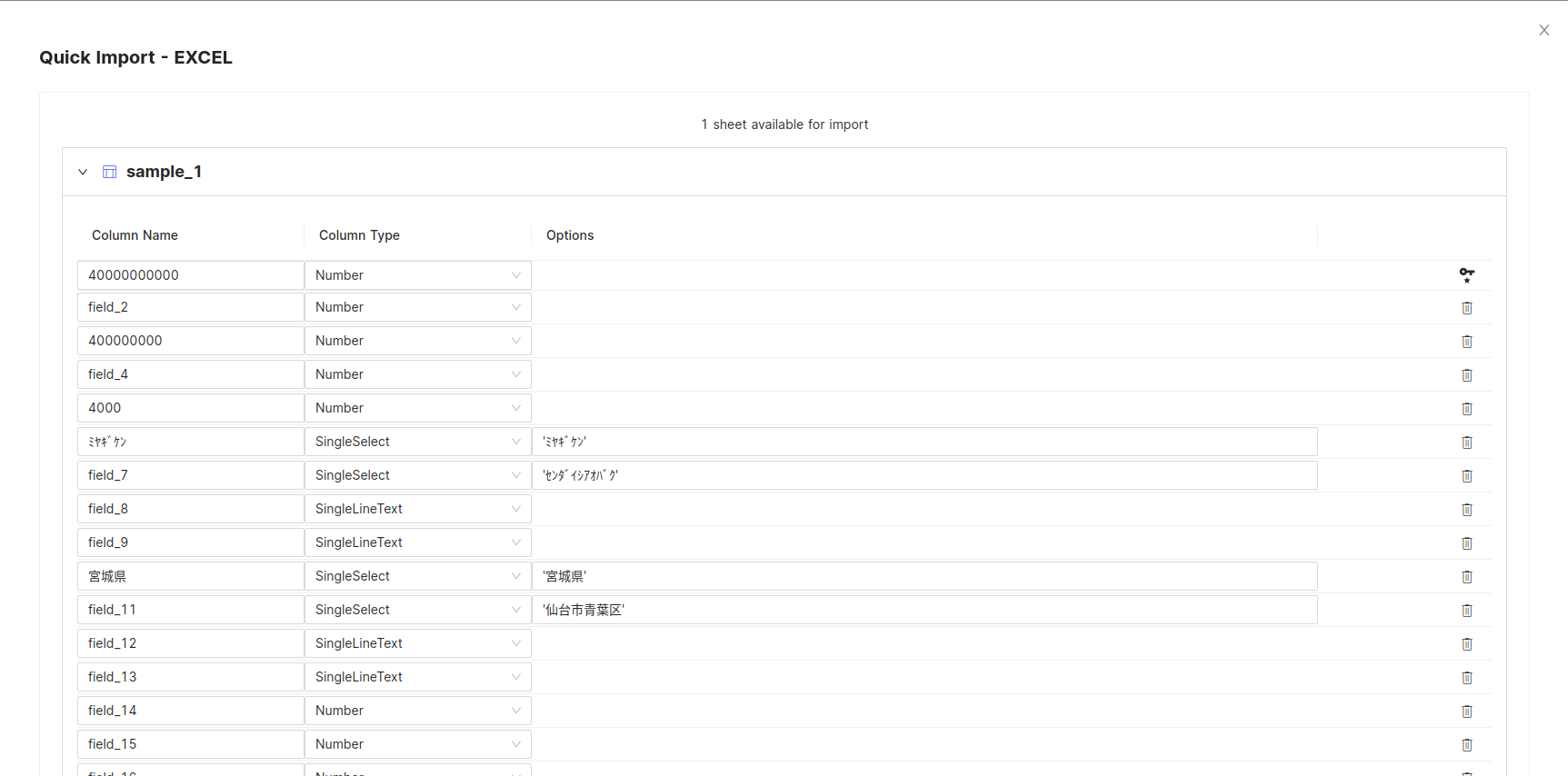Click the 4000 column name input
Screen dimensions: 1568x776
190,408
